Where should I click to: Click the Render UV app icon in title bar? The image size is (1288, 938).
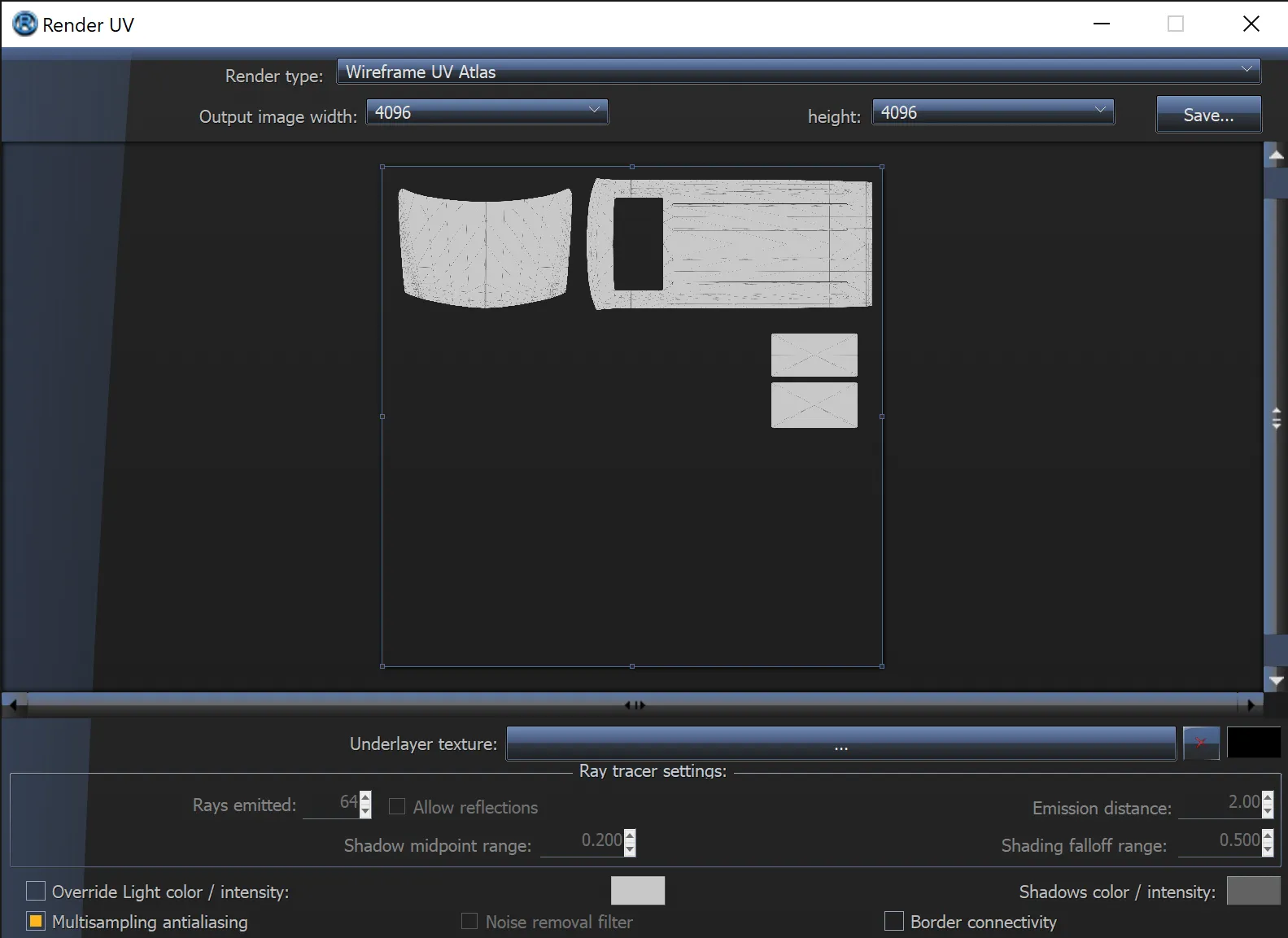24,24
